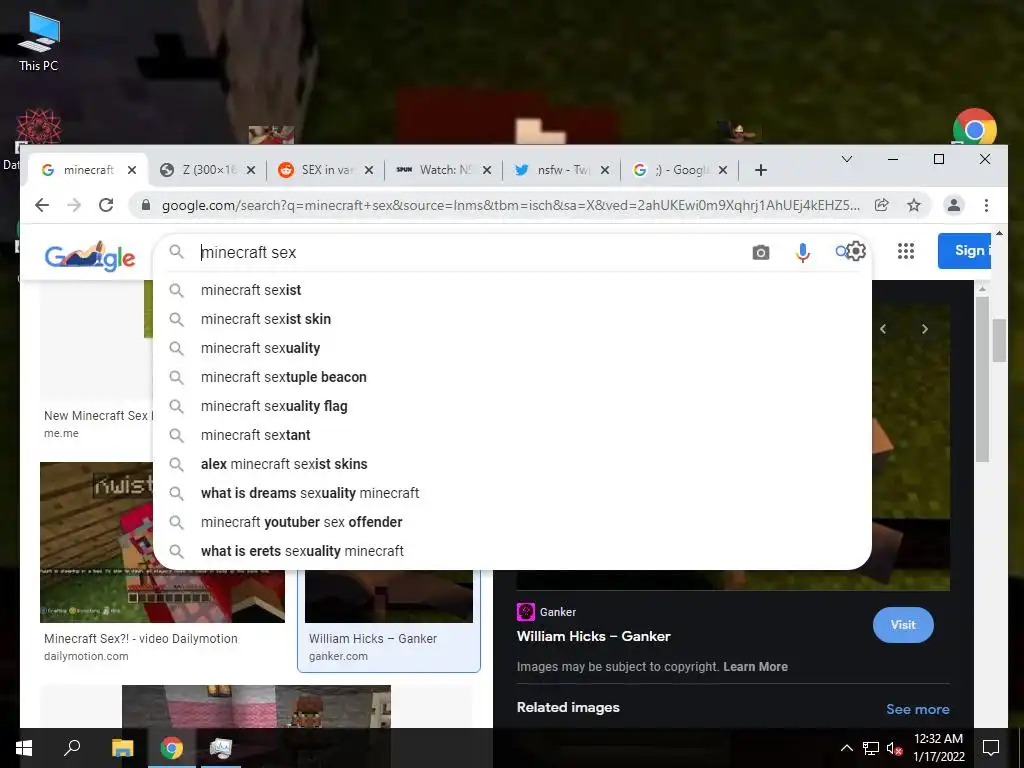Share this page icon in address bar

(882, 205)
